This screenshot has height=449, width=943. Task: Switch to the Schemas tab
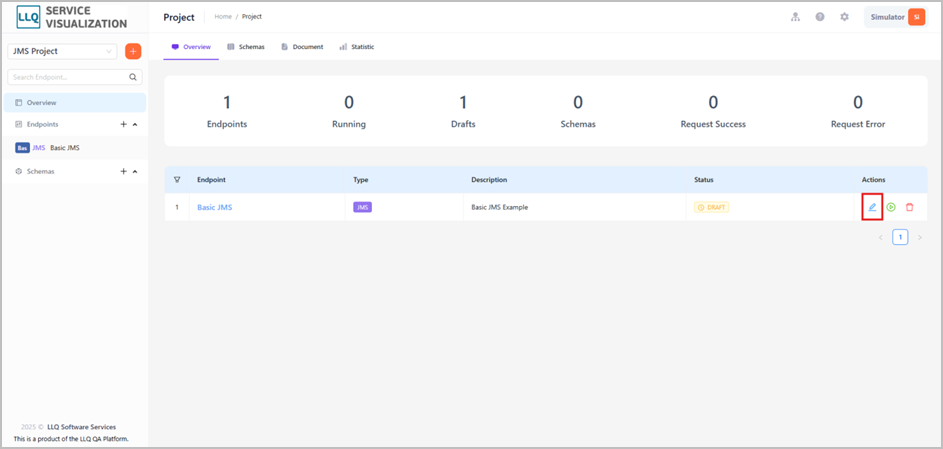tap(246, 47)
